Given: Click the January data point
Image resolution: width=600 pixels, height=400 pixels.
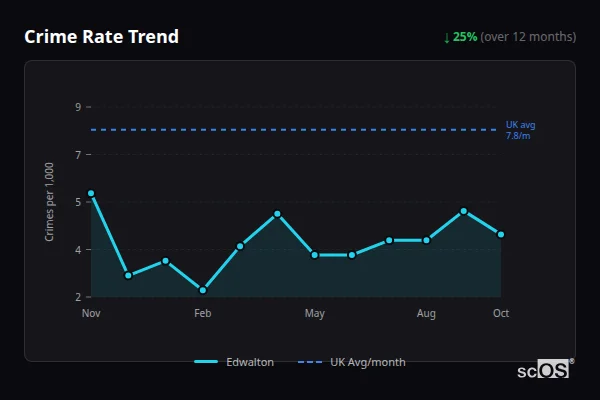Looking at the screenshot, I should pyautogui.click(x=166, y=261).
